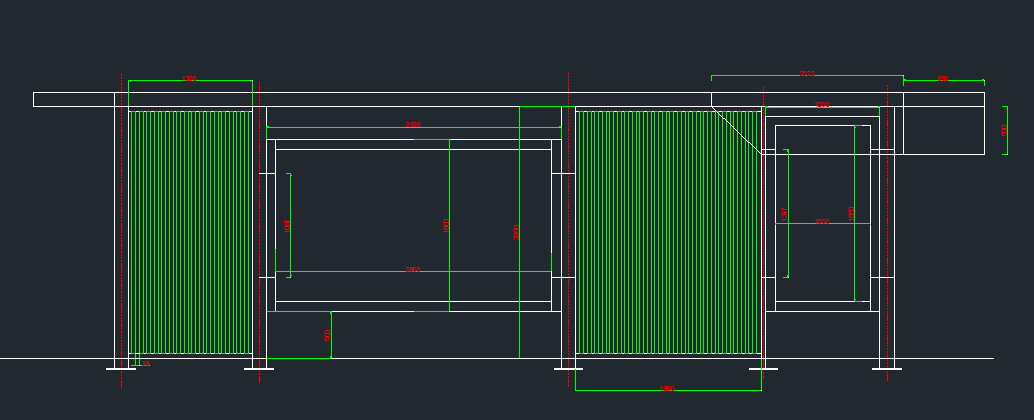1034x420 pixels.
Task: Select the diagonal line beside center hatched panel
Action: point(736,129)
